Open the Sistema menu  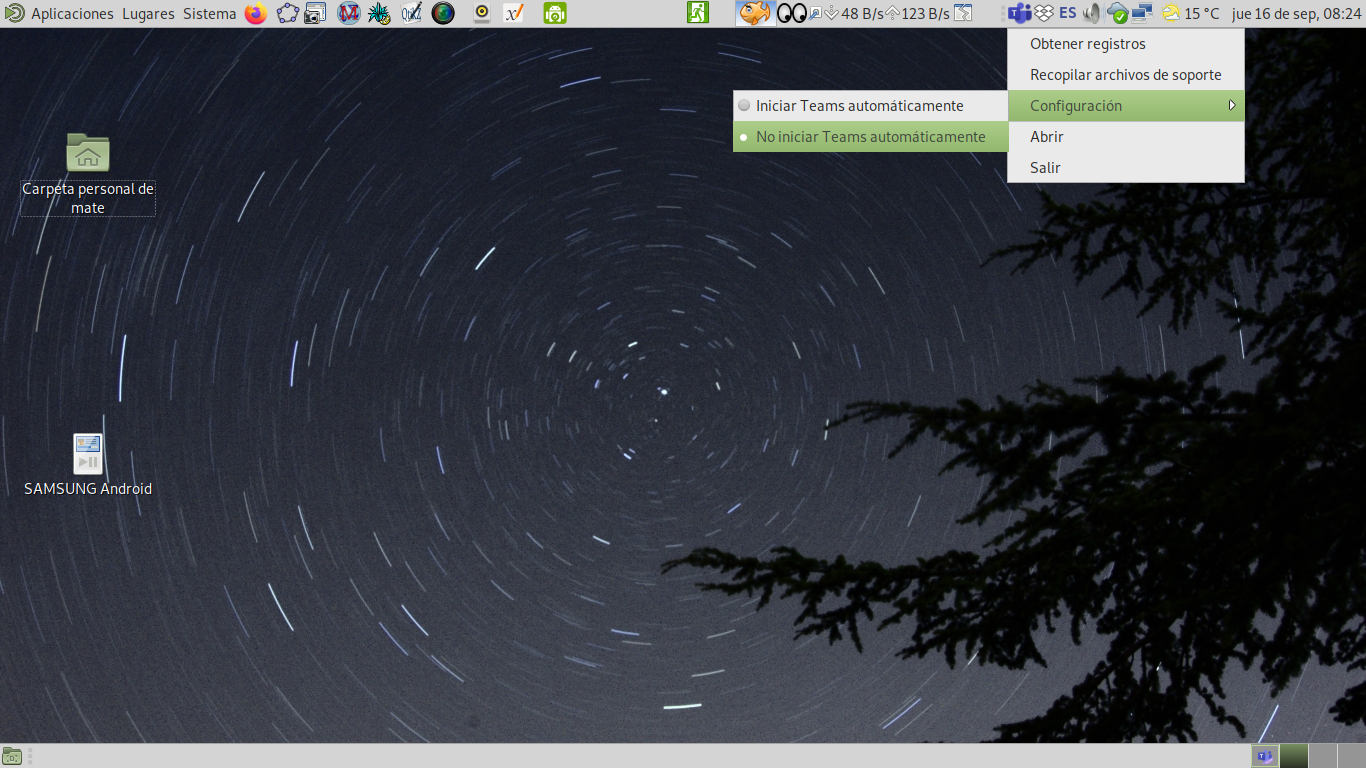210,13
